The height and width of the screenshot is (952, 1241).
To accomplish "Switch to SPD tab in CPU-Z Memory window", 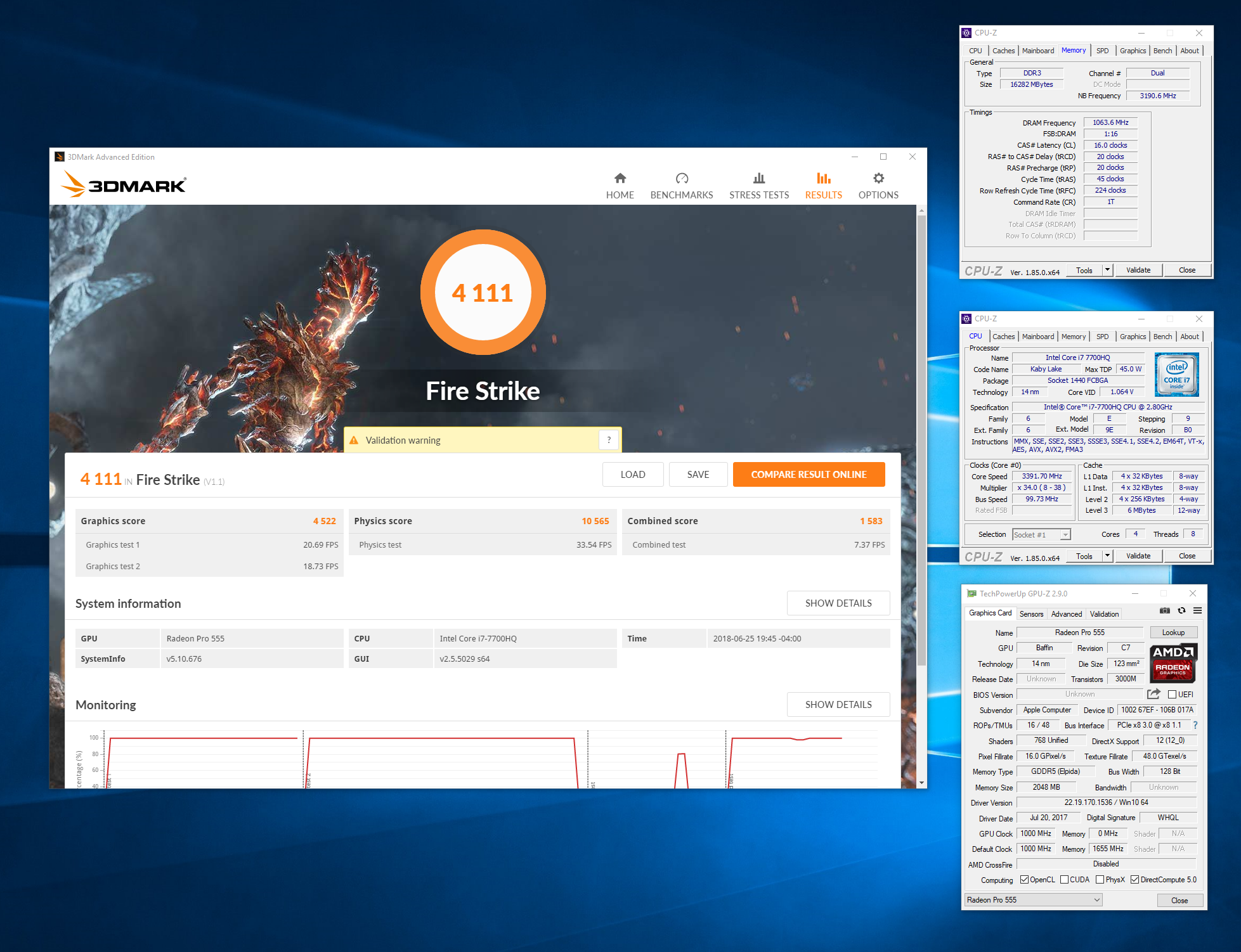I will click(x=1103, y=51).
